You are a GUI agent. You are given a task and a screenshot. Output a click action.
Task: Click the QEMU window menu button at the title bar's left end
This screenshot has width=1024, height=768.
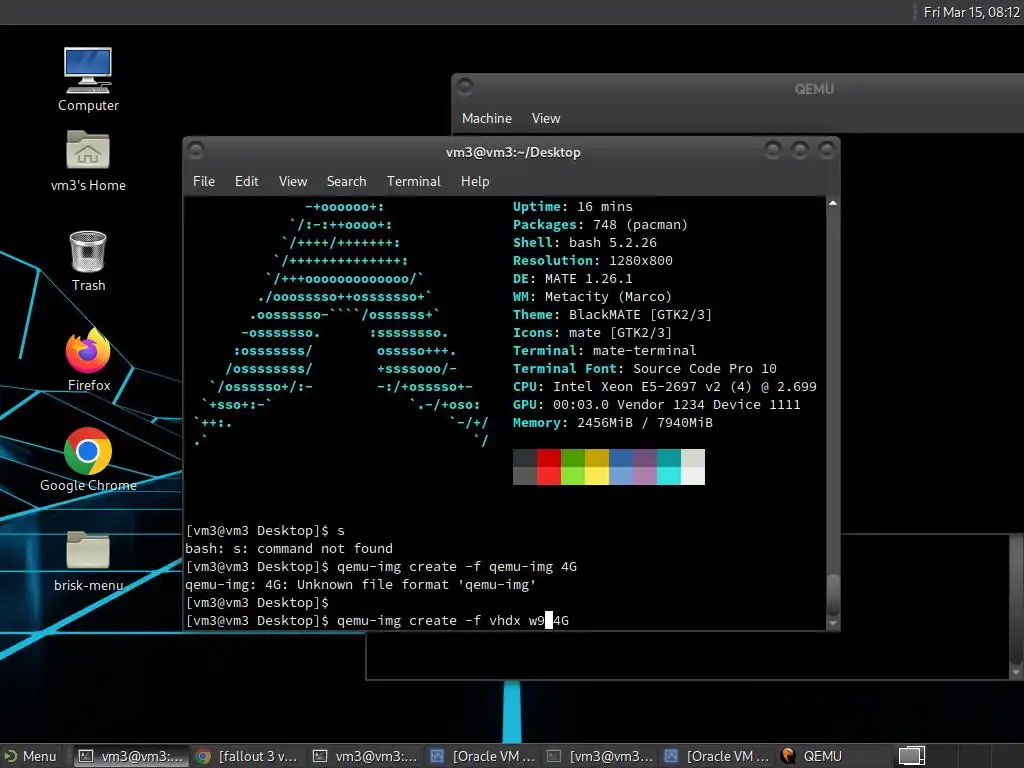coord(465,87)
